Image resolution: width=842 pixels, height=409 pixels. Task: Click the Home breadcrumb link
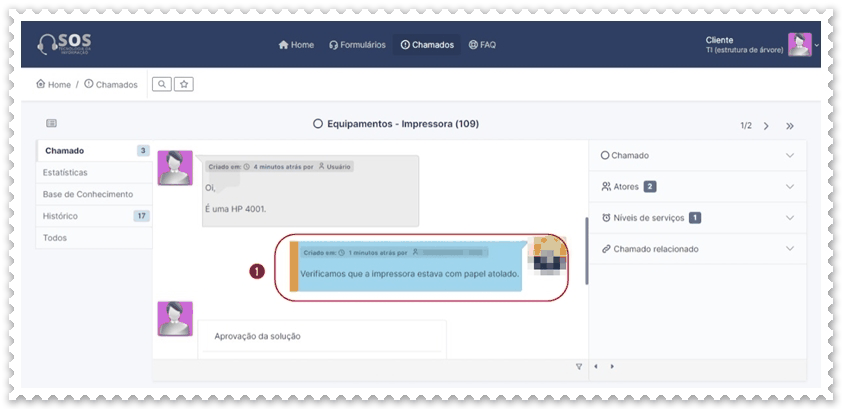[53, 84]
